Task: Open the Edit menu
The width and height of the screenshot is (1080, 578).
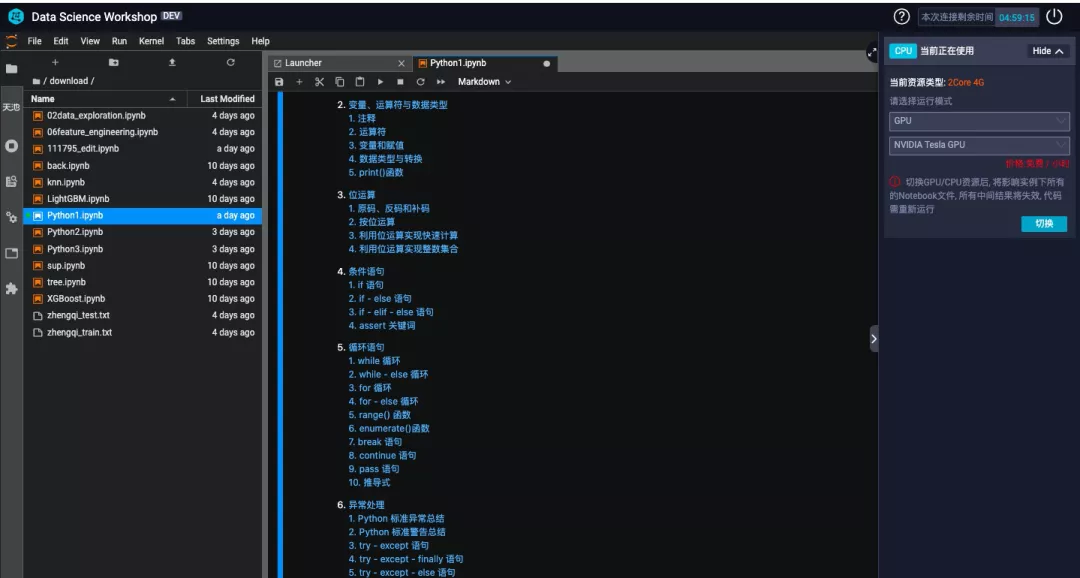Action: [x=61, y=41]
